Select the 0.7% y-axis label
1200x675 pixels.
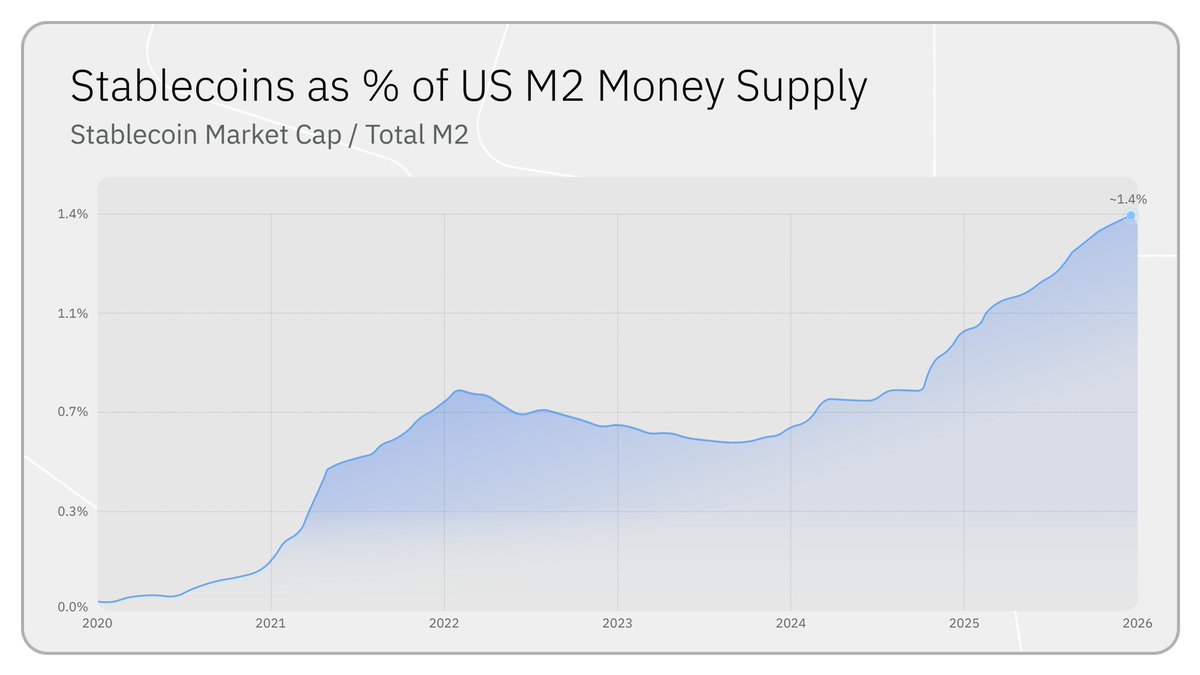pyautogui.click(x=74, y=412)
